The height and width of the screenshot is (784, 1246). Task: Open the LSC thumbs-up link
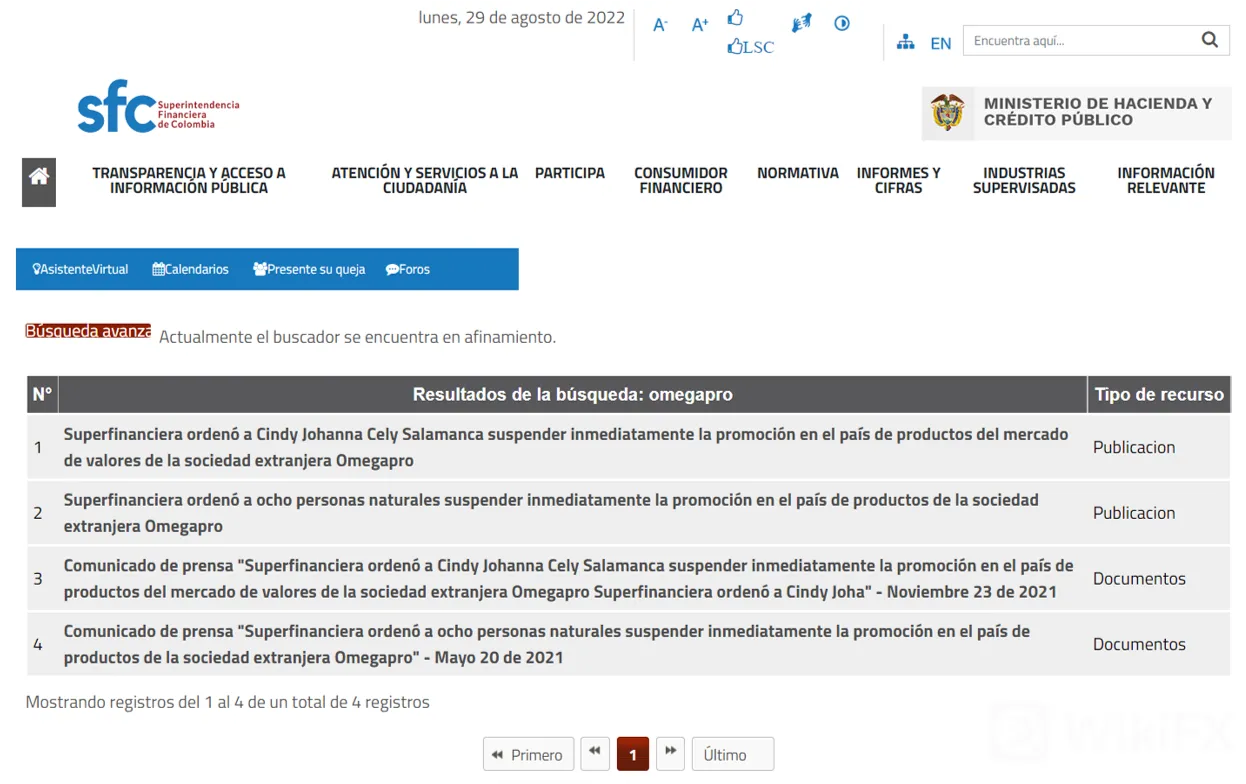pos(751,47)
